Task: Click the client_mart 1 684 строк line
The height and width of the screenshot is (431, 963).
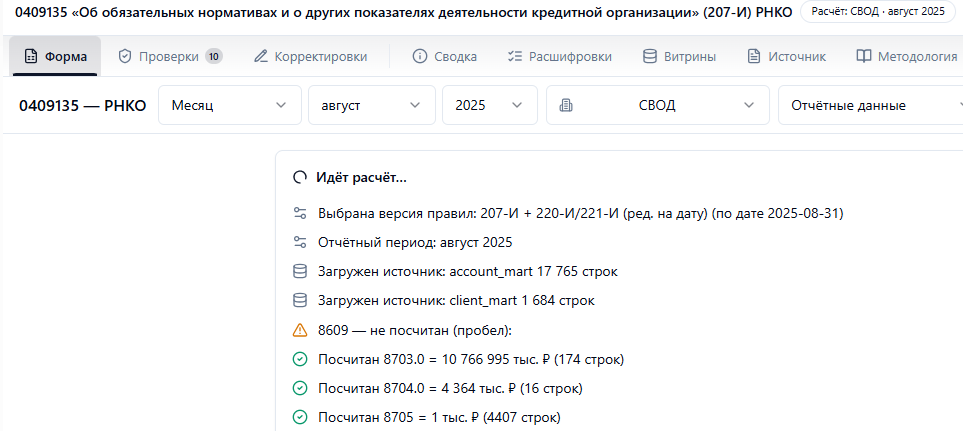Action: (x=456, y=301)
